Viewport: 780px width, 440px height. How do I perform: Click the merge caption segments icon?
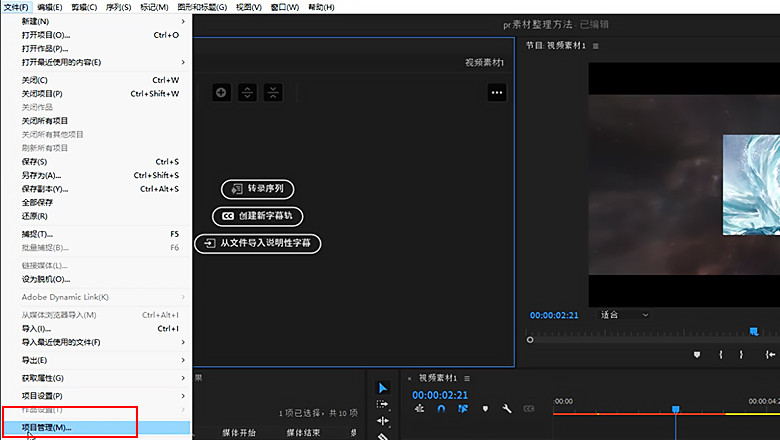pyautogui.click(x=273, y=92)
